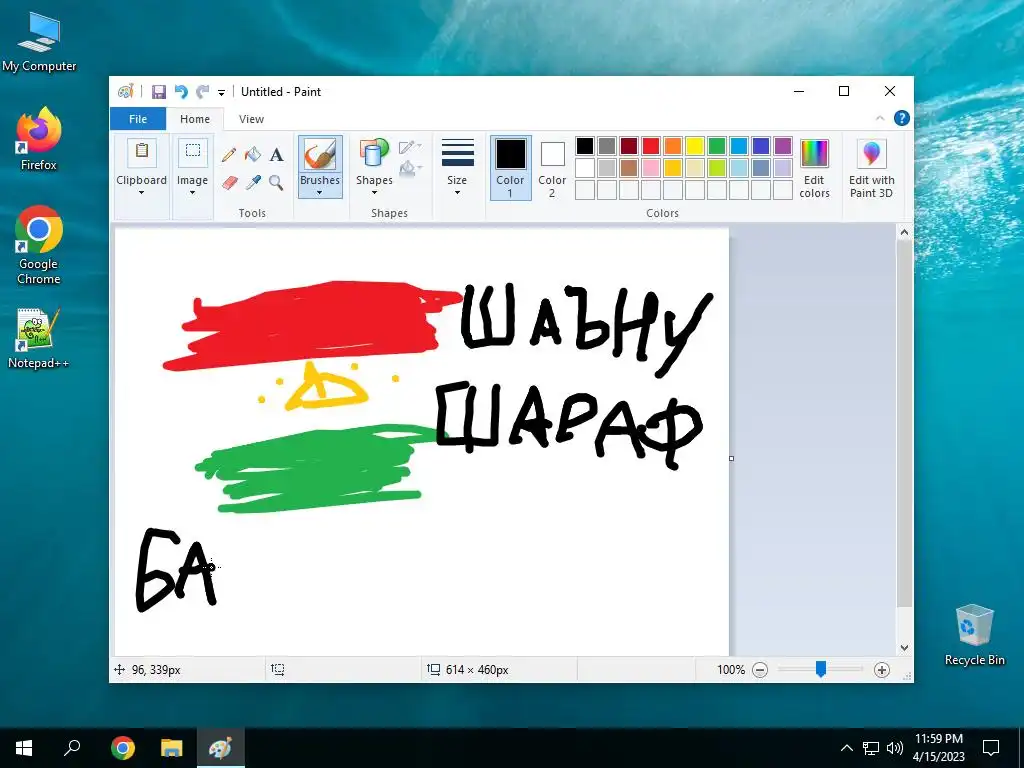Pick the purple color swatch
Viewport: 1024px width, 768px height.
pyautogui.click(x=782, y=146)
